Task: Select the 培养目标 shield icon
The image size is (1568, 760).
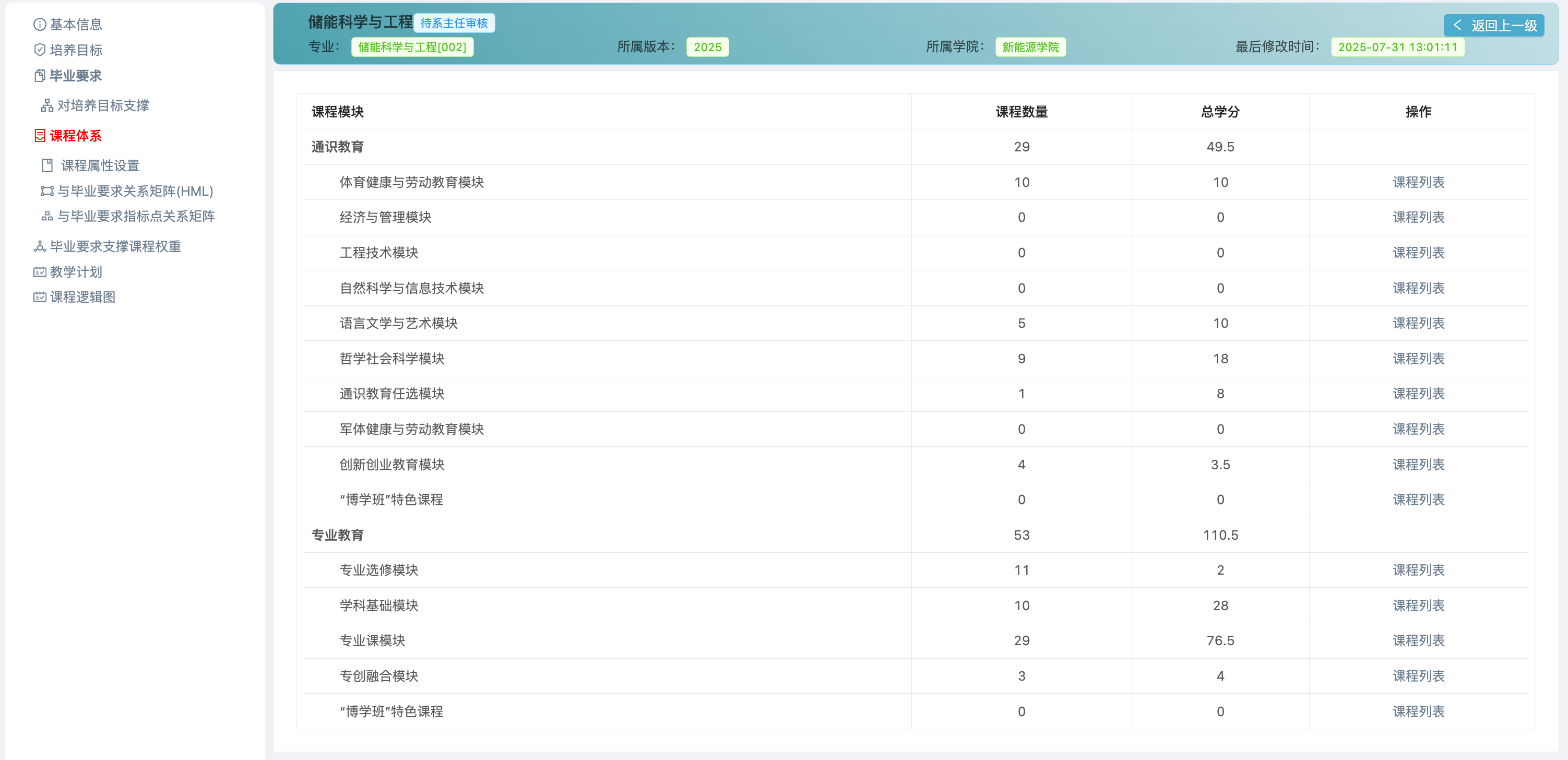Action: (39, 50)
